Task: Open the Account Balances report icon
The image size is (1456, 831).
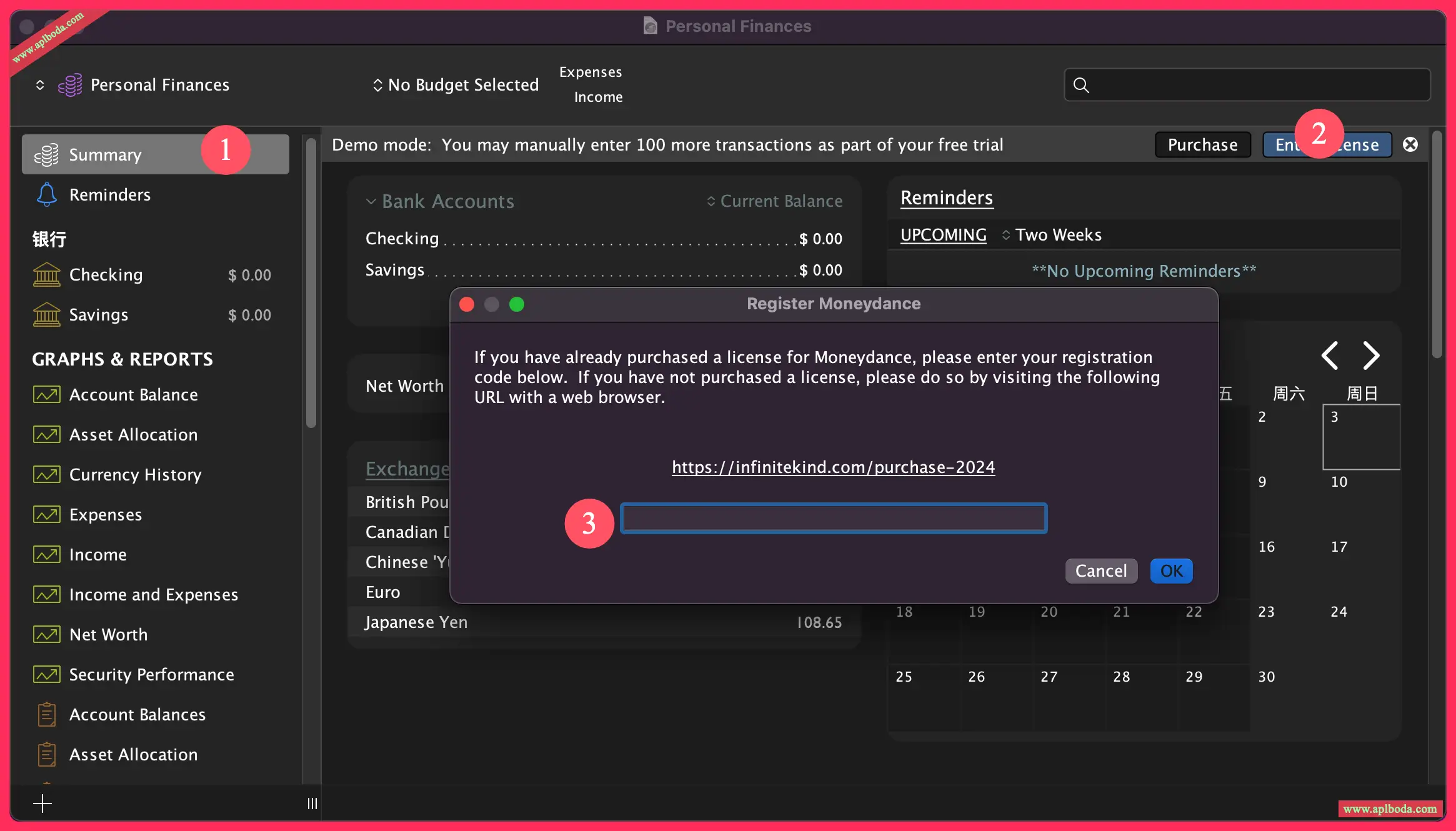Action: [47, 715]
